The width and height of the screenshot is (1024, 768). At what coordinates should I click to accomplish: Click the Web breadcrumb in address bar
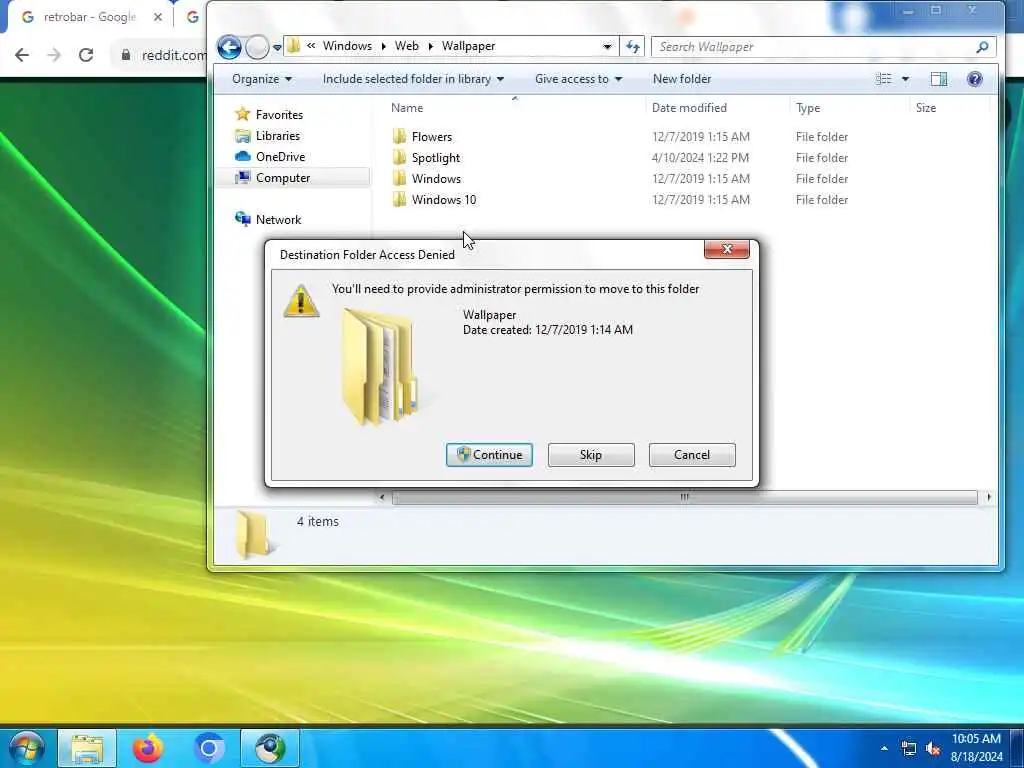coord(406,46)
